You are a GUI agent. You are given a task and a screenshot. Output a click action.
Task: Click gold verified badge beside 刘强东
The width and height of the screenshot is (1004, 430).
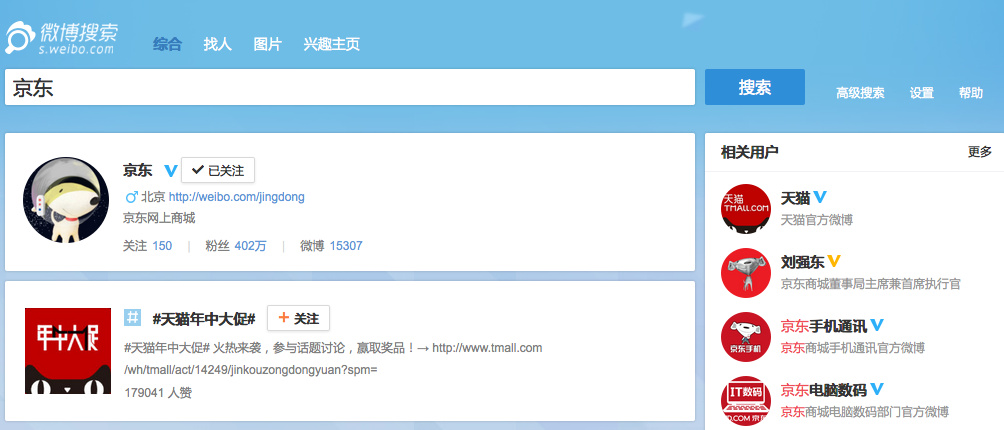[x=834, y=261]
